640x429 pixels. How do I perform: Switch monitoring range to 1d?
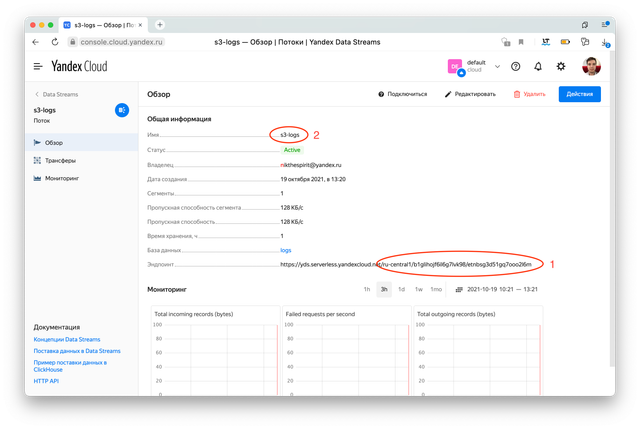(401, 289)
